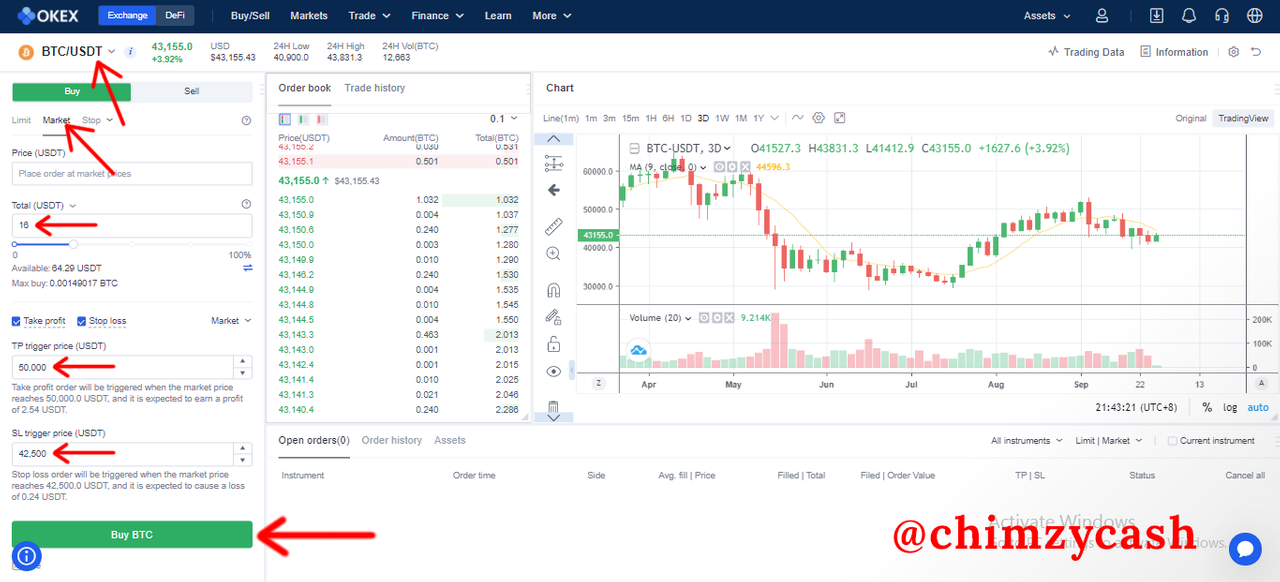
Task: Change order book depth 0.1 dropdown
Action: pos(504,118)
